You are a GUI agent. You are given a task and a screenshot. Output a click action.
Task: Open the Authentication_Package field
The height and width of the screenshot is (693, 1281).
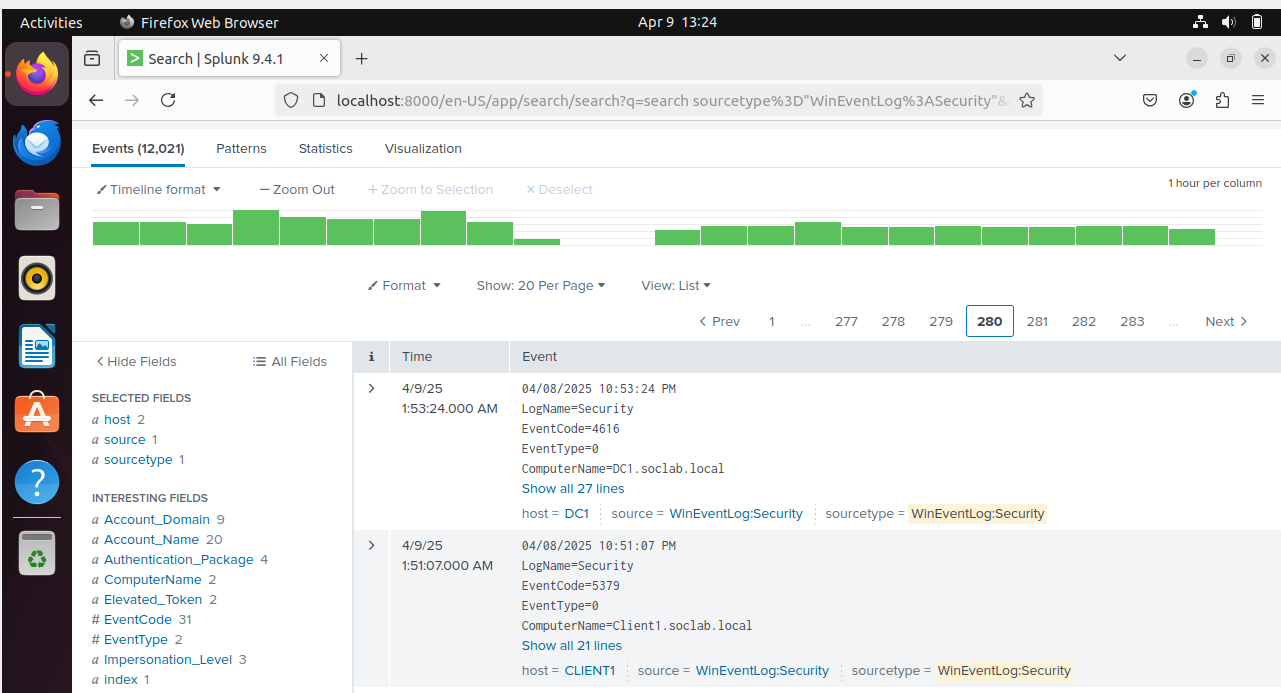pyautogui.click(x=178, y=559)
